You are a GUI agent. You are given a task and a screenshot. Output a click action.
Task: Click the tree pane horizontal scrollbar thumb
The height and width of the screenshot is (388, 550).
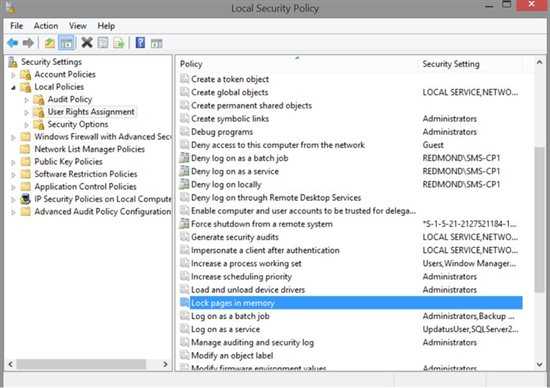(81, 364)
